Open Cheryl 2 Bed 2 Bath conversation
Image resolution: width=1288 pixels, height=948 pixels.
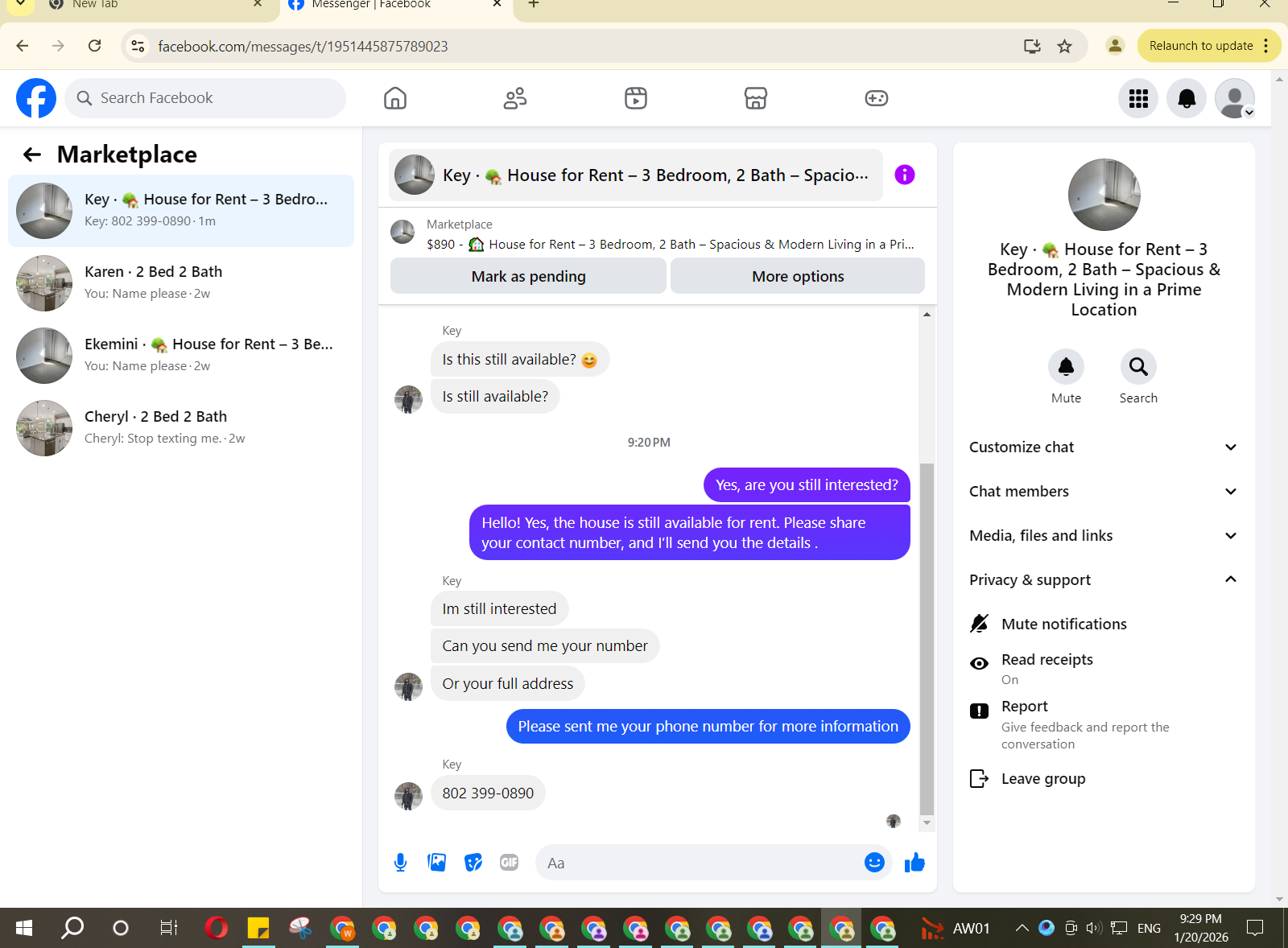click(x=181, y=428)
